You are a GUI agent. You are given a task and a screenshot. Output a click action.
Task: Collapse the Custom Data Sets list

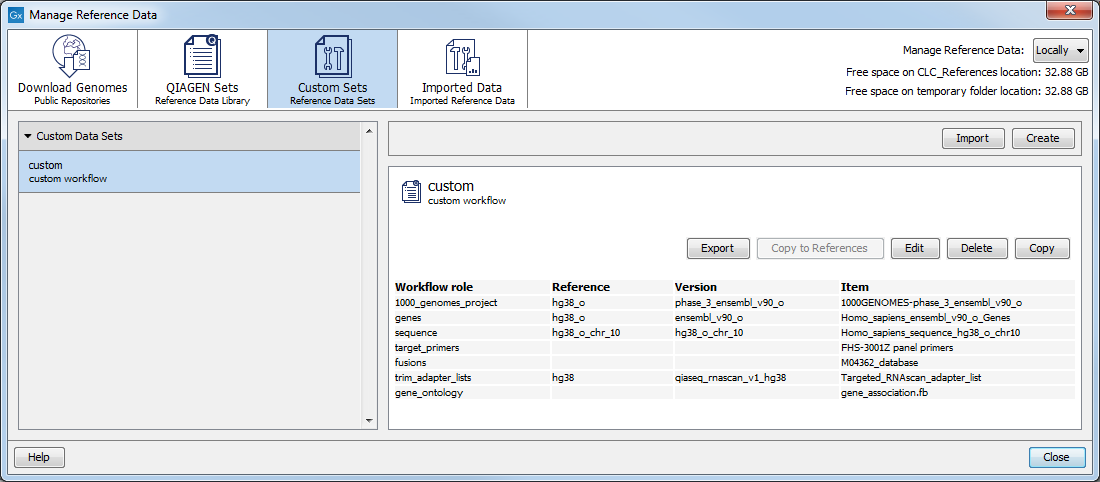coord(29,136)
